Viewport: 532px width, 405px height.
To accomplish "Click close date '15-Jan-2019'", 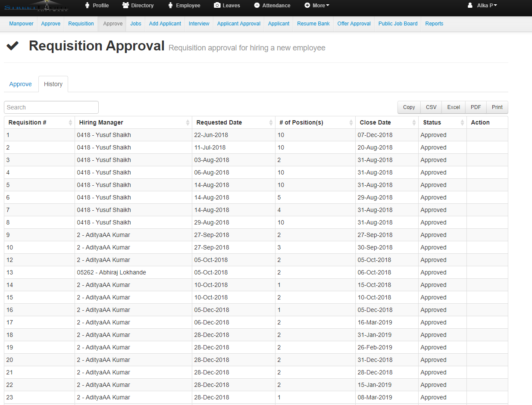I will 374,385.
